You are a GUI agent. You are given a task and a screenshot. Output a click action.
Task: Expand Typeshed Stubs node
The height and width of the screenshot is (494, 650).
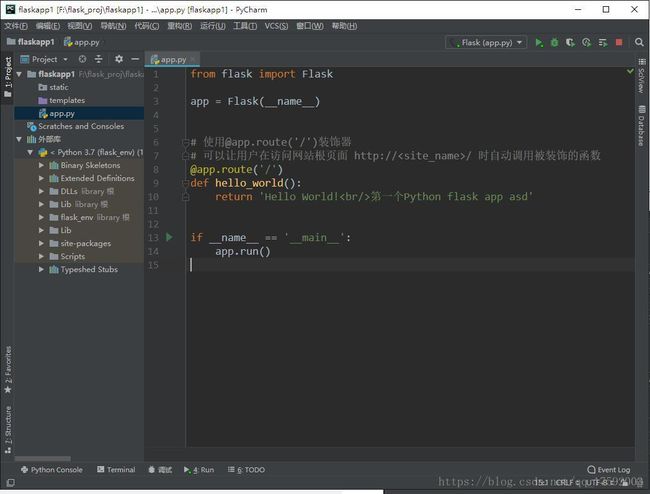click(41, 269)
